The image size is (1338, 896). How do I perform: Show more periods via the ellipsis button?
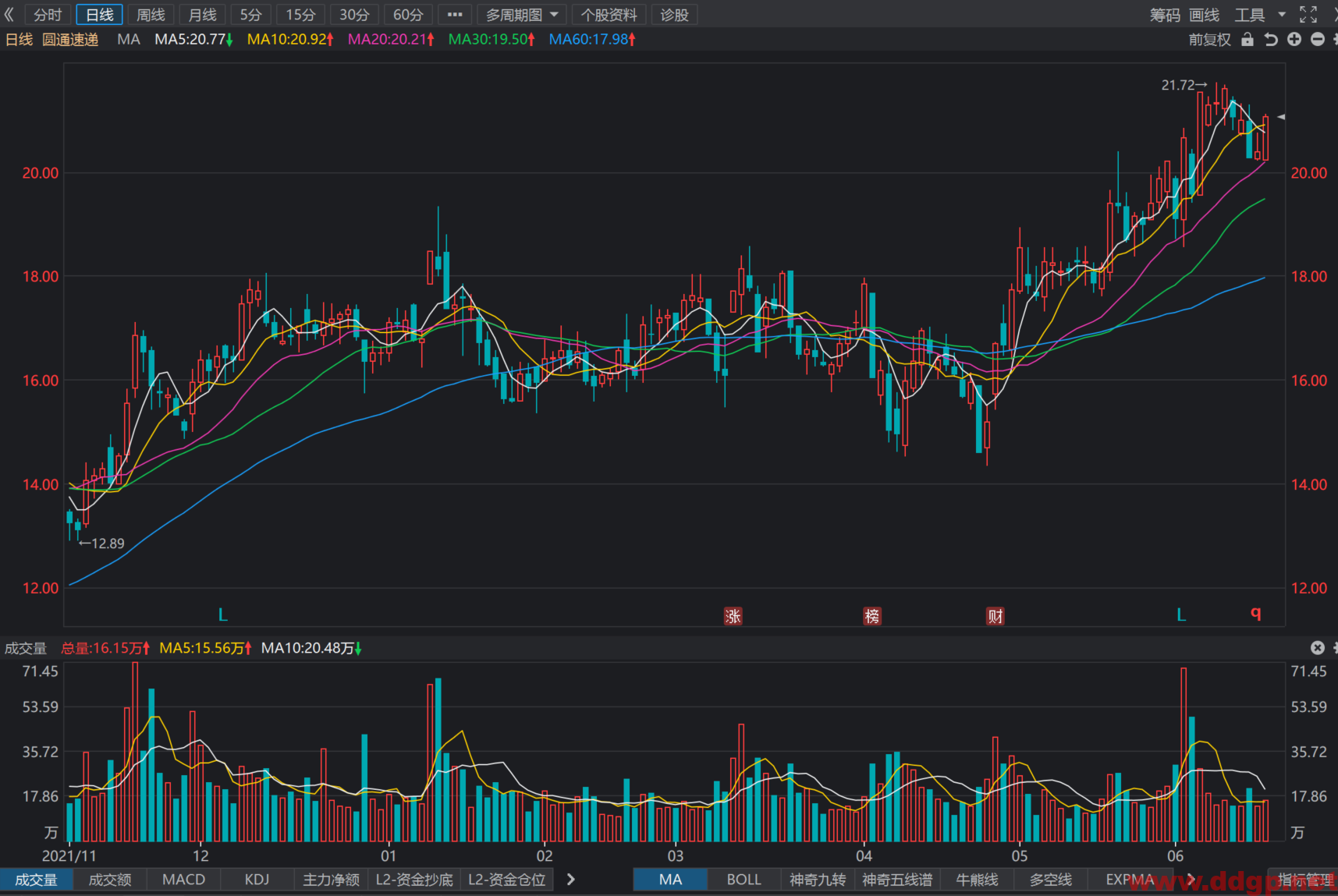click(455, 14)
